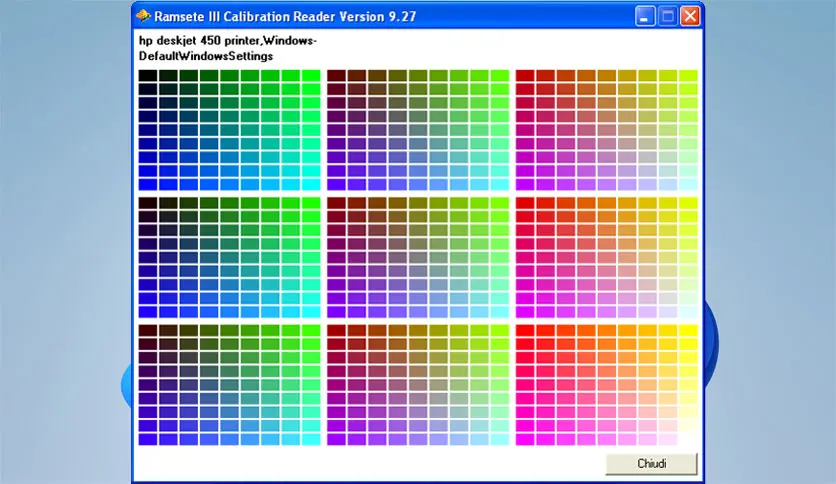Maximize the Calibration Reader window
Image resolution: width=836 pixels, height=484 pixels.
[x=667, y=17]
